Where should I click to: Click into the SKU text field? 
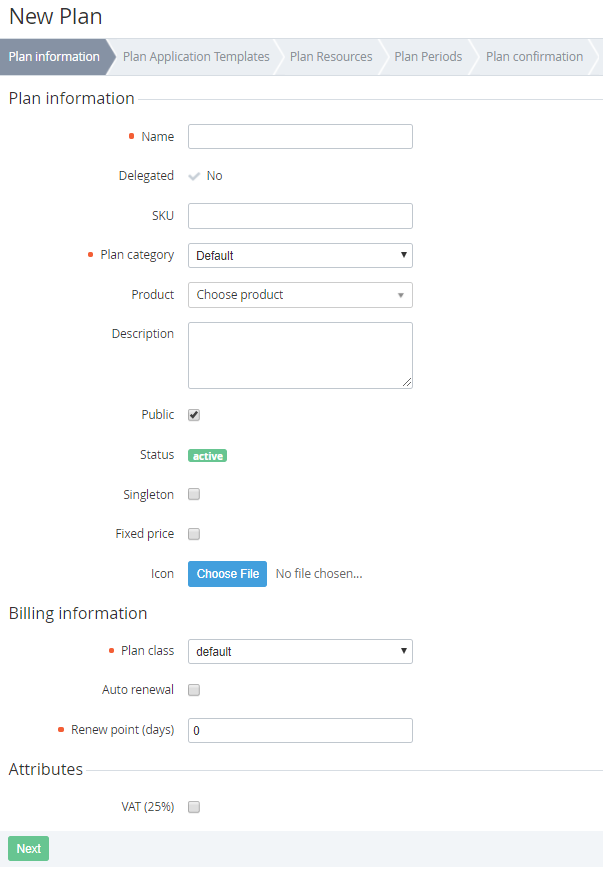(300, 216)
